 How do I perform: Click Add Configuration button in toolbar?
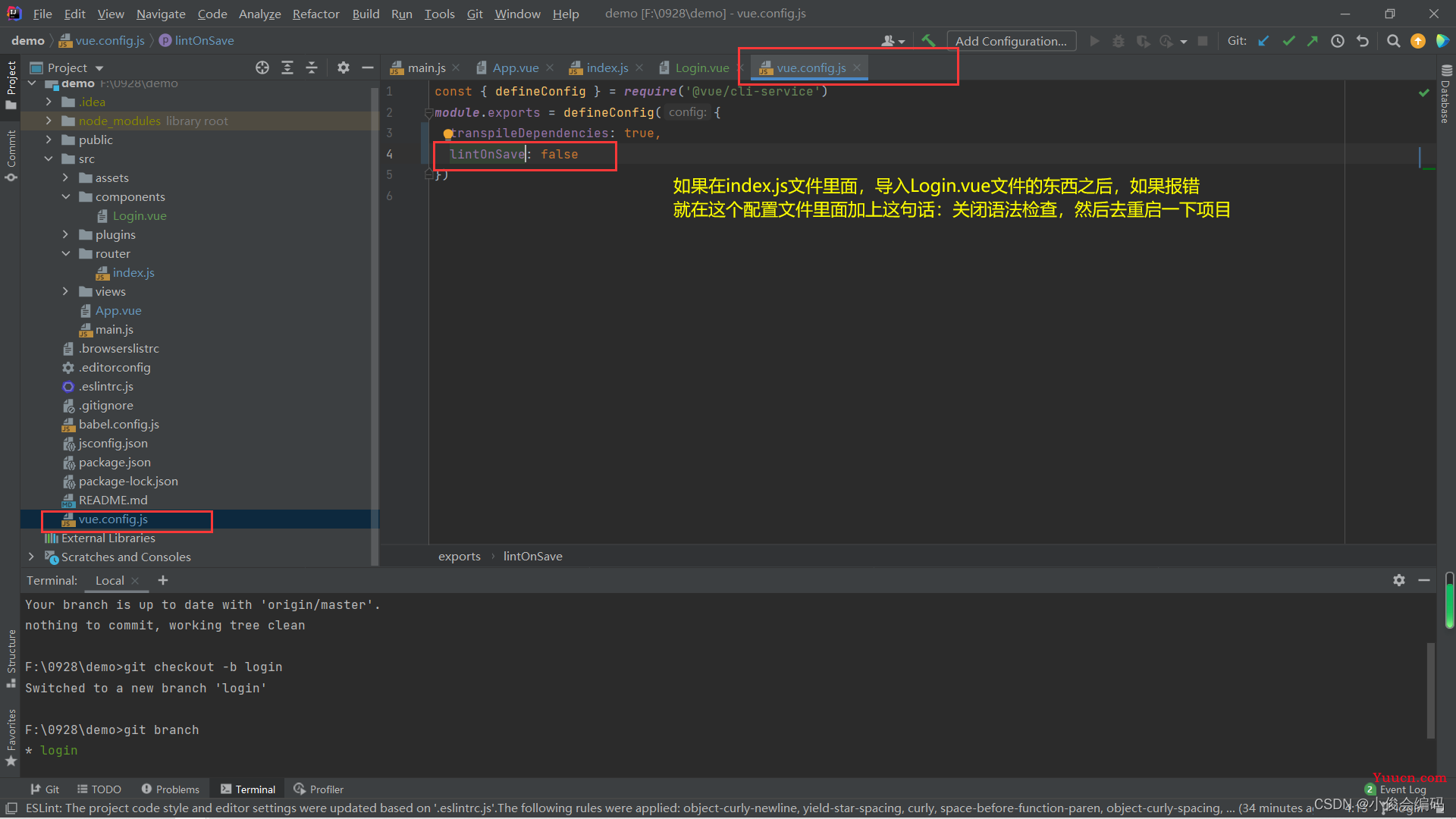pyautogui.click(x=1011, y=40)
